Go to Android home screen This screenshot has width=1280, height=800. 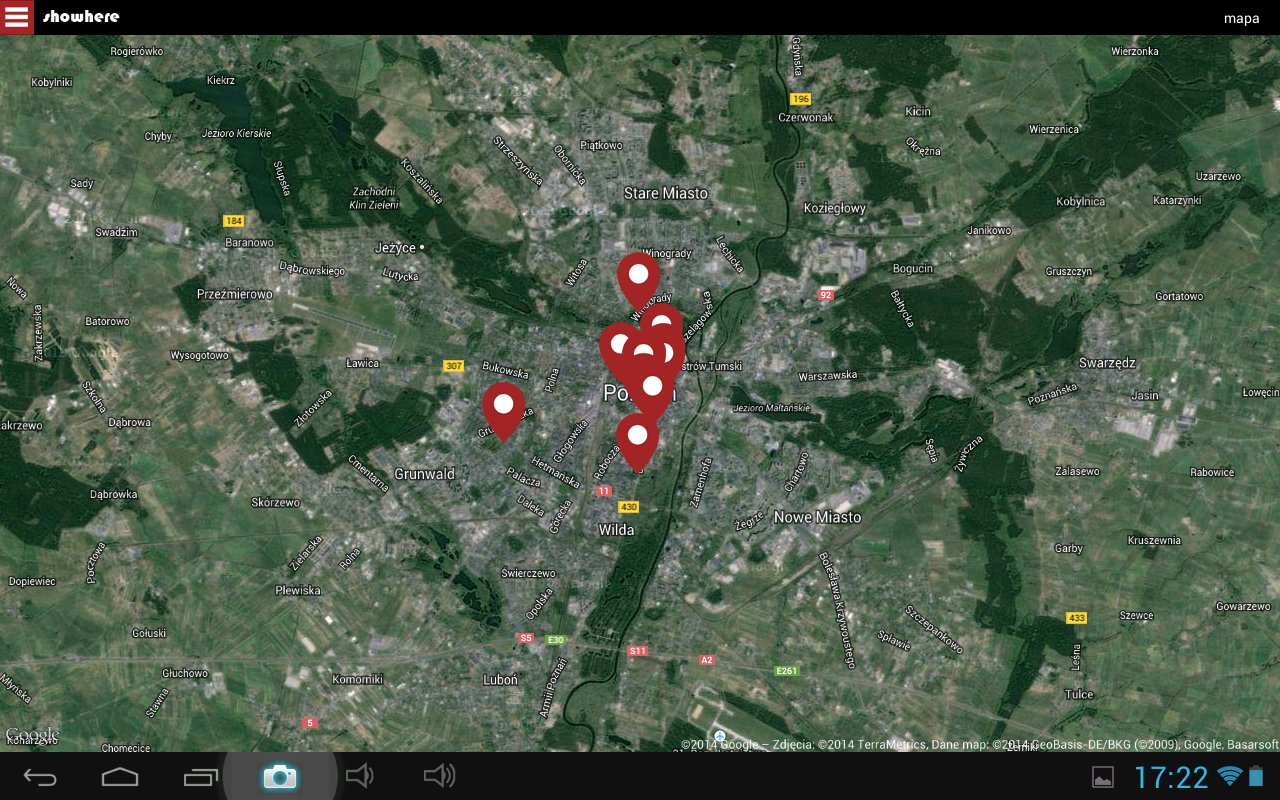pyautogui.click(x=119, y=776)
